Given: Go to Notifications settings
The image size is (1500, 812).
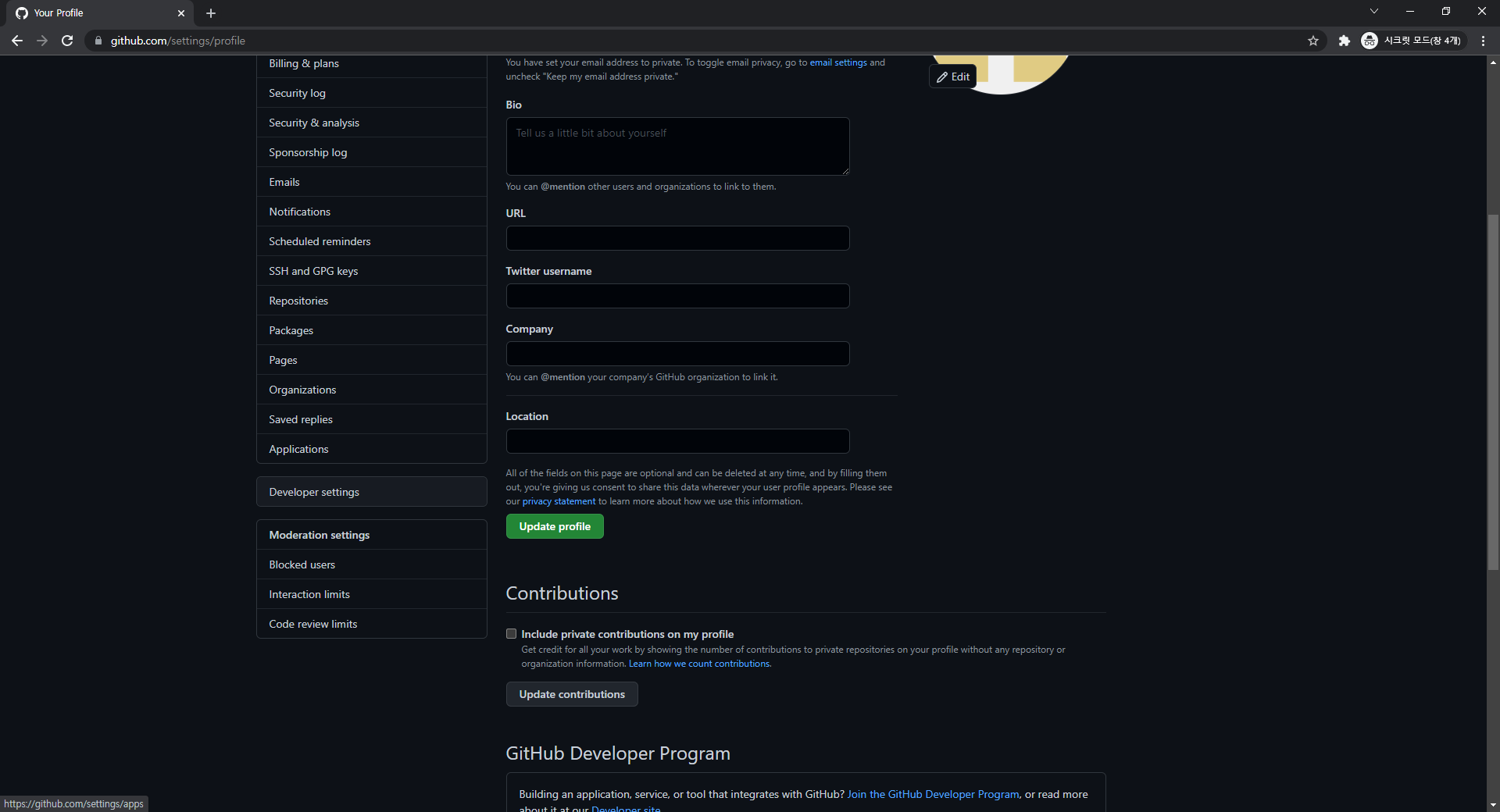Looking at the screenshot, I should point(372,212).
